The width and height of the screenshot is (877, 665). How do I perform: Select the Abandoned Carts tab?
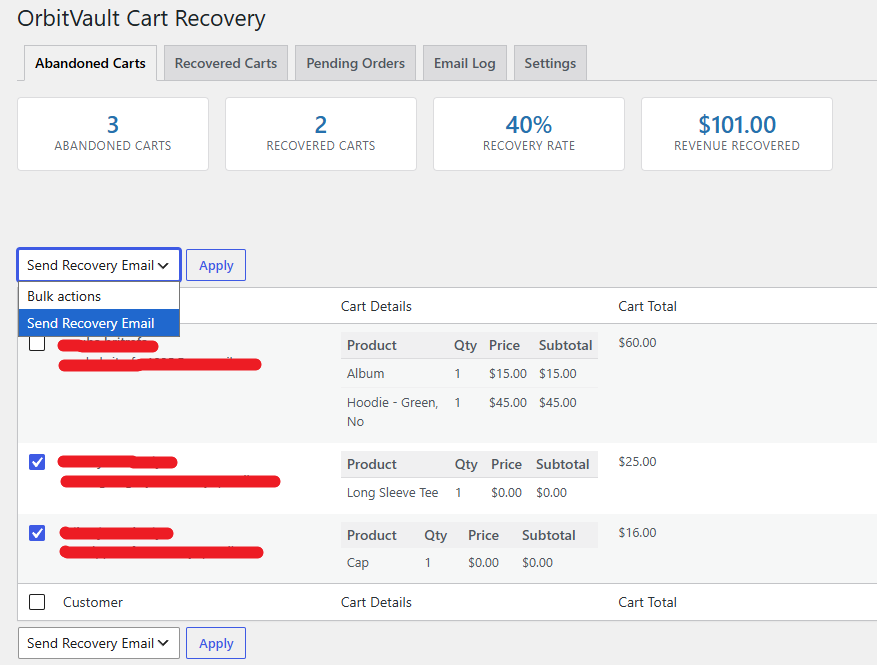[90, 63]
